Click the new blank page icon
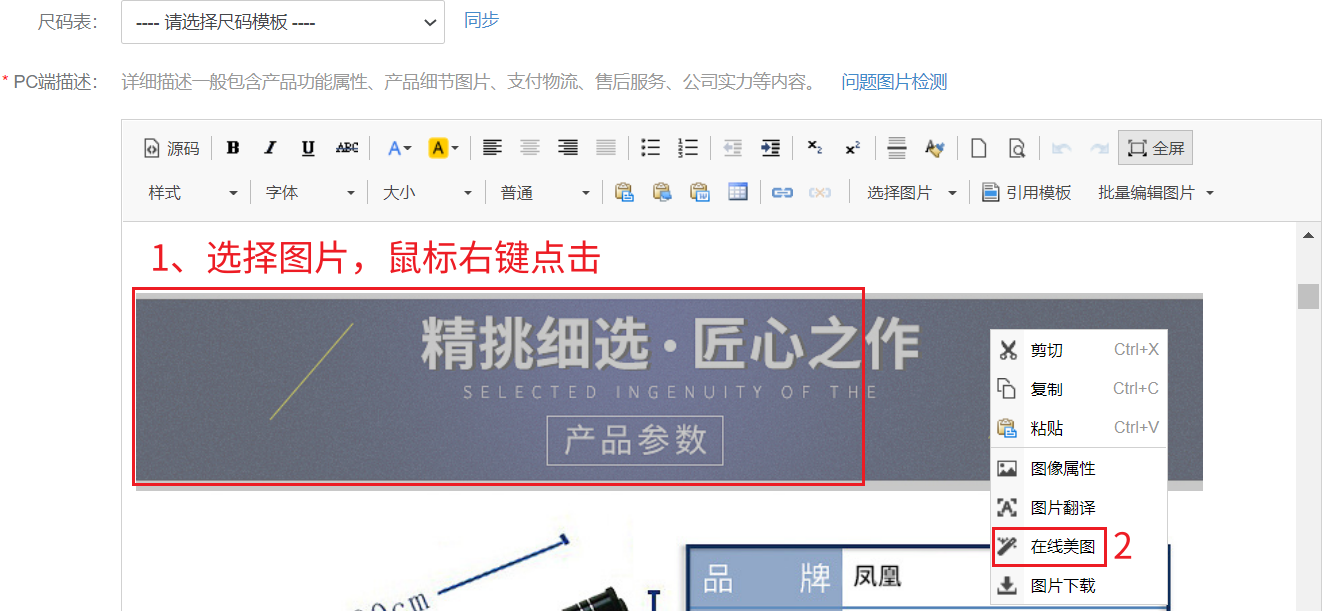The width and height of the screenshot is (1330, 611). point(979,148)
